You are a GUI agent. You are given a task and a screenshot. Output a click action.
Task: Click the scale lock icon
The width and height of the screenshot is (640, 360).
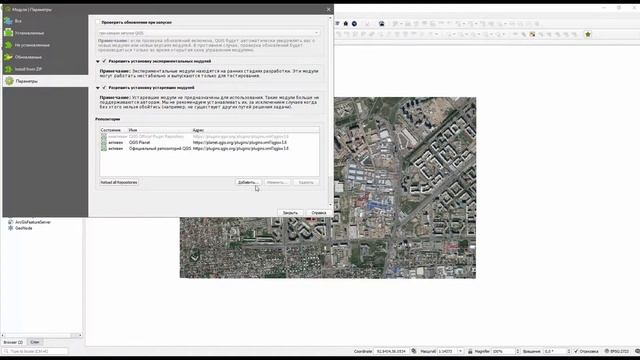(x=470, y=351)
